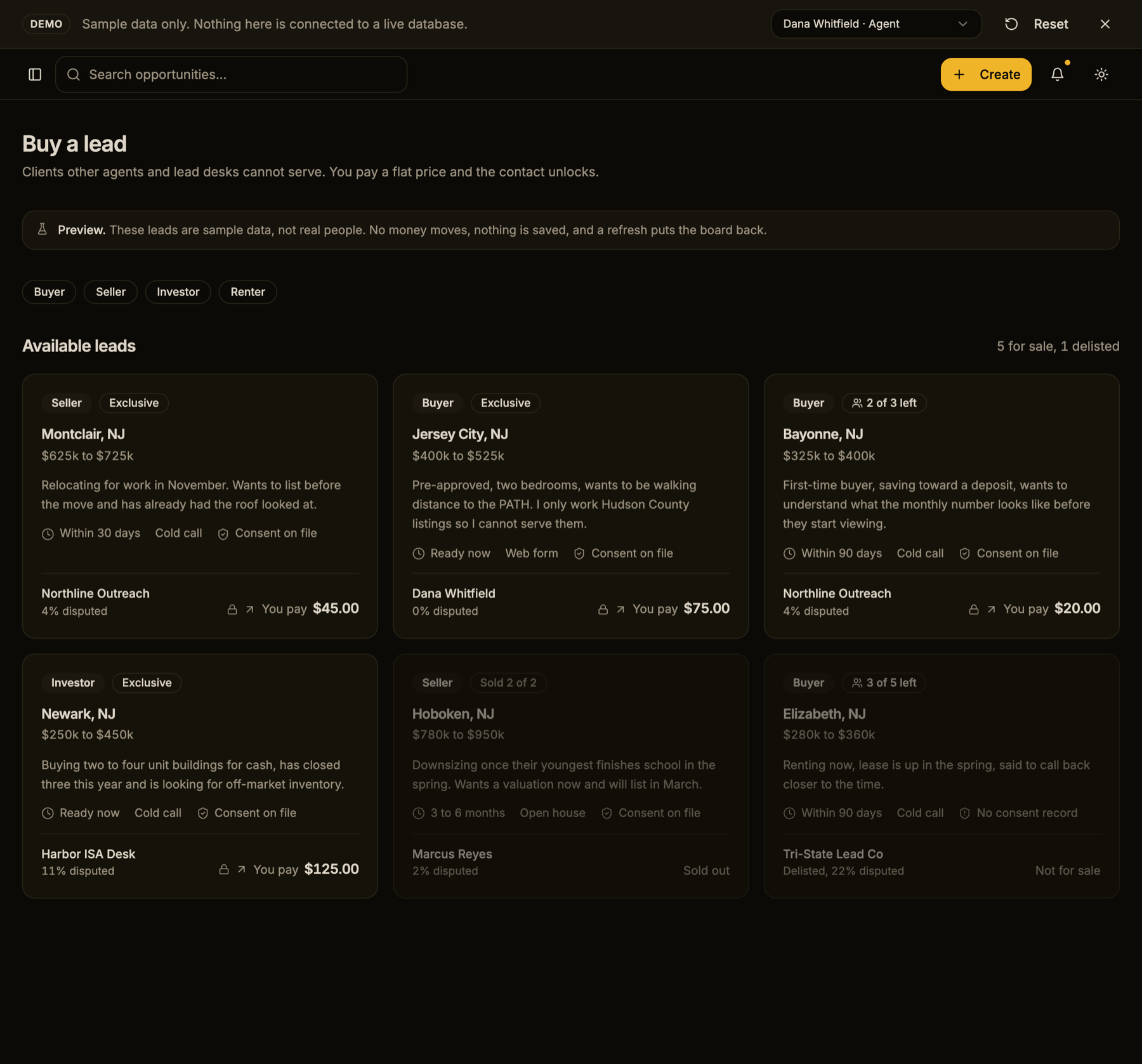Click the search magnifier icon
Image resolution: width=1142 pixels, height=1064 pixels.
click(74, 74)
